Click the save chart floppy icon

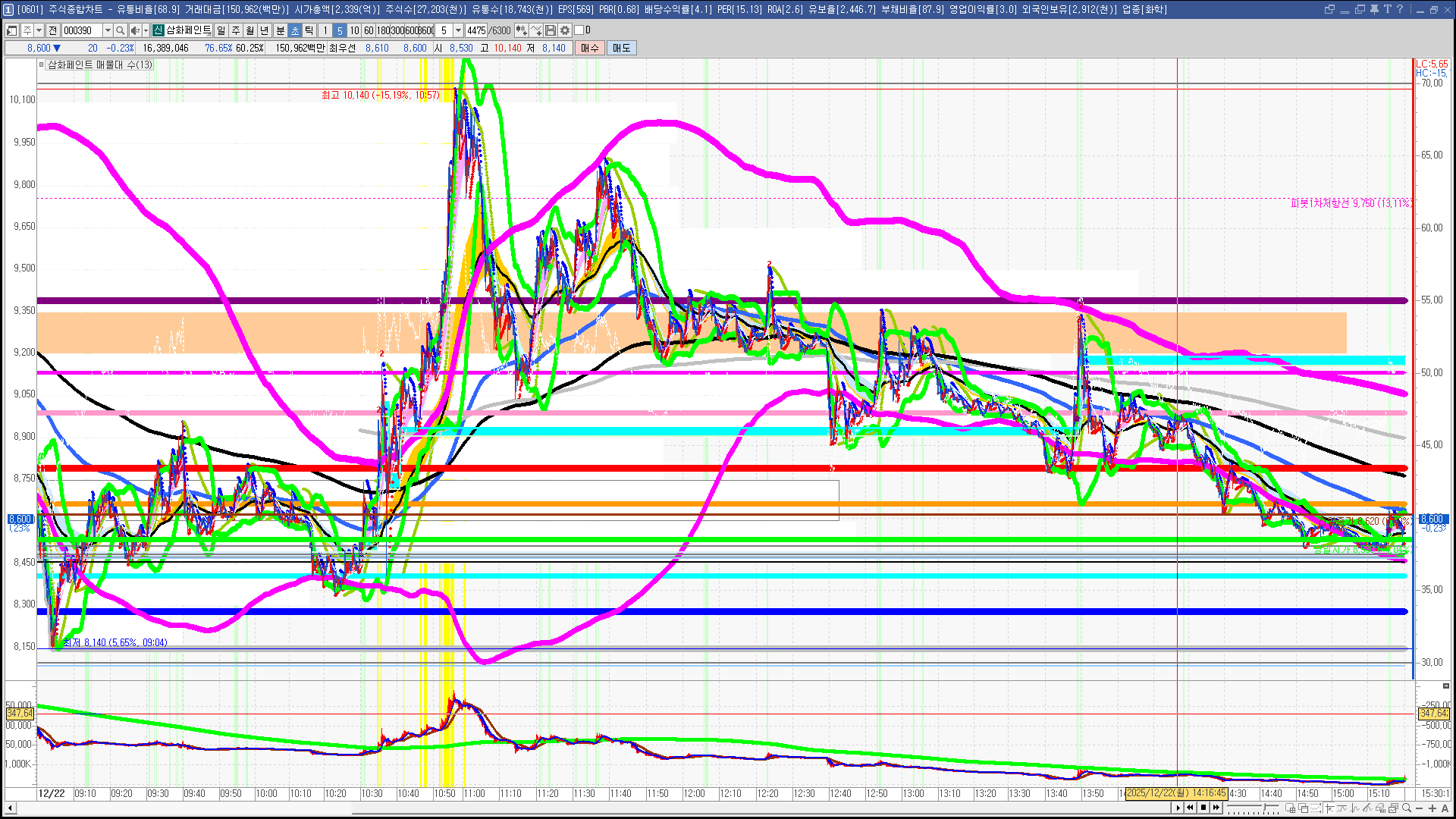click(551, 30)
